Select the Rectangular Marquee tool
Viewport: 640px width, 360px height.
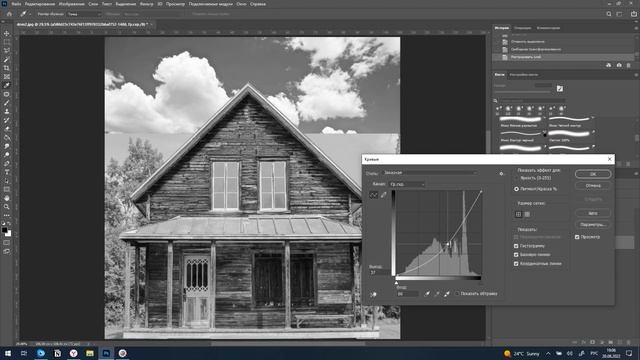[7, 42]
